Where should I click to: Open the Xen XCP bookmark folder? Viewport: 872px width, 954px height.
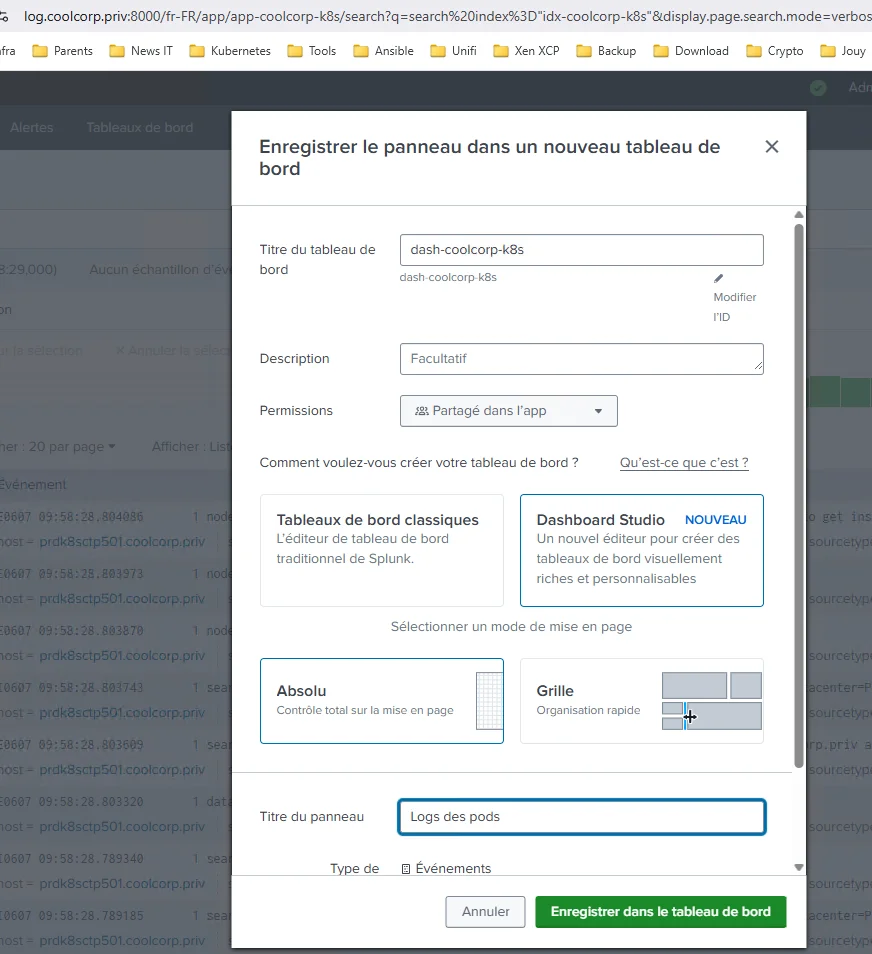526,51
